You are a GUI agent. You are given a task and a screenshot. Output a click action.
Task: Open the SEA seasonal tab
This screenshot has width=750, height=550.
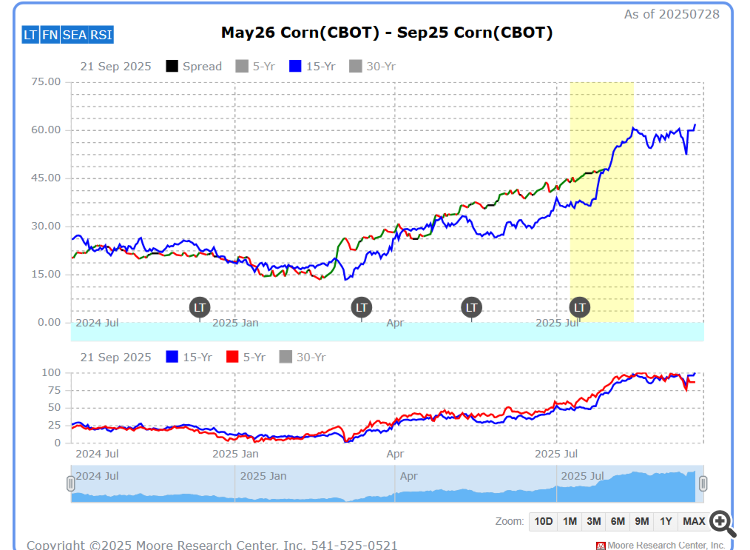tap(74, 35)
